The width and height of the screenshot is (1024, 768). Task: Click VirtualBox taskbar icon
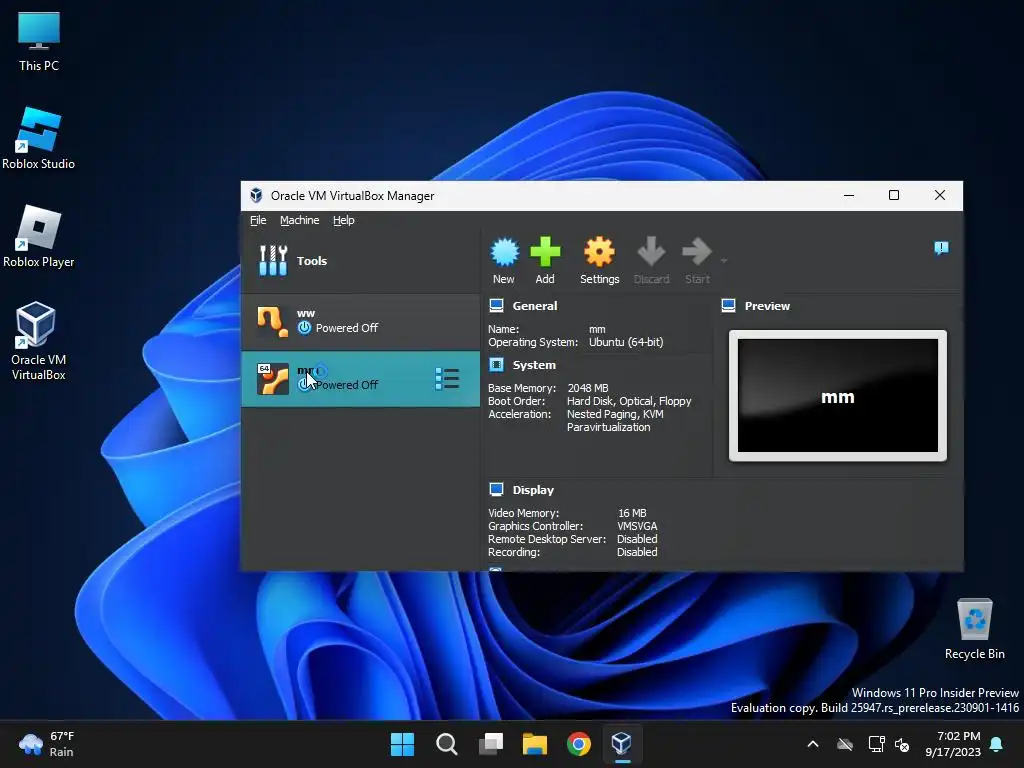(x=622, y=744)
